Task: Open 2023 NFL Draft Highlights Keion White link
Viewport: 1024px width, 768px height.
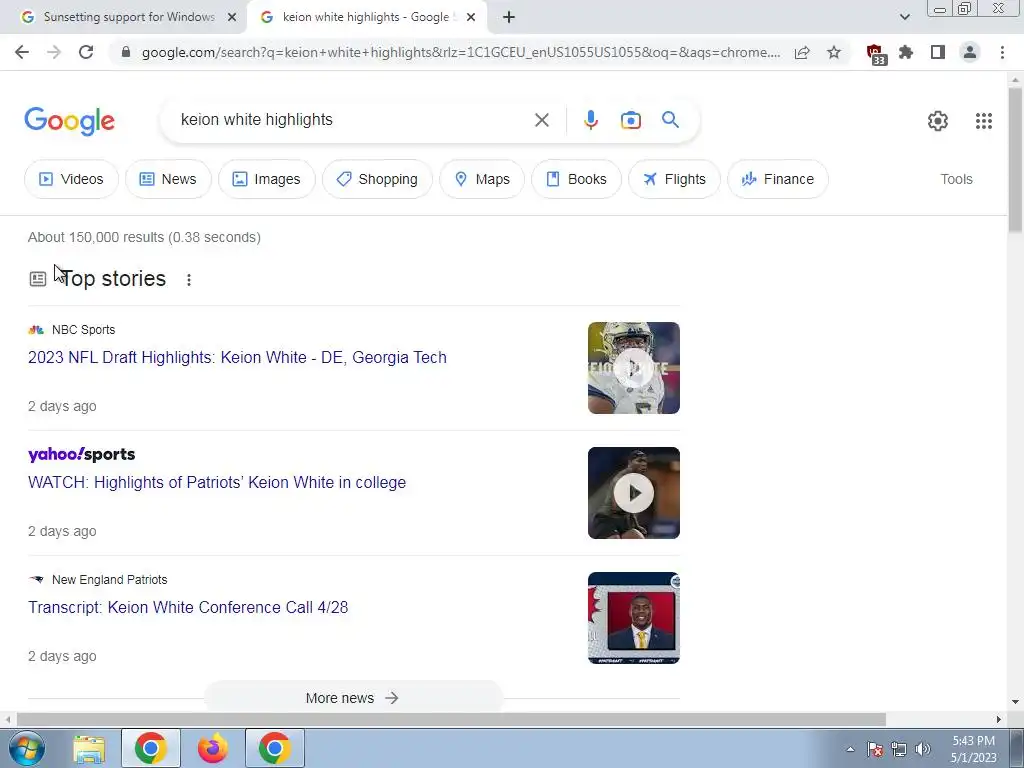Action: 237,357
